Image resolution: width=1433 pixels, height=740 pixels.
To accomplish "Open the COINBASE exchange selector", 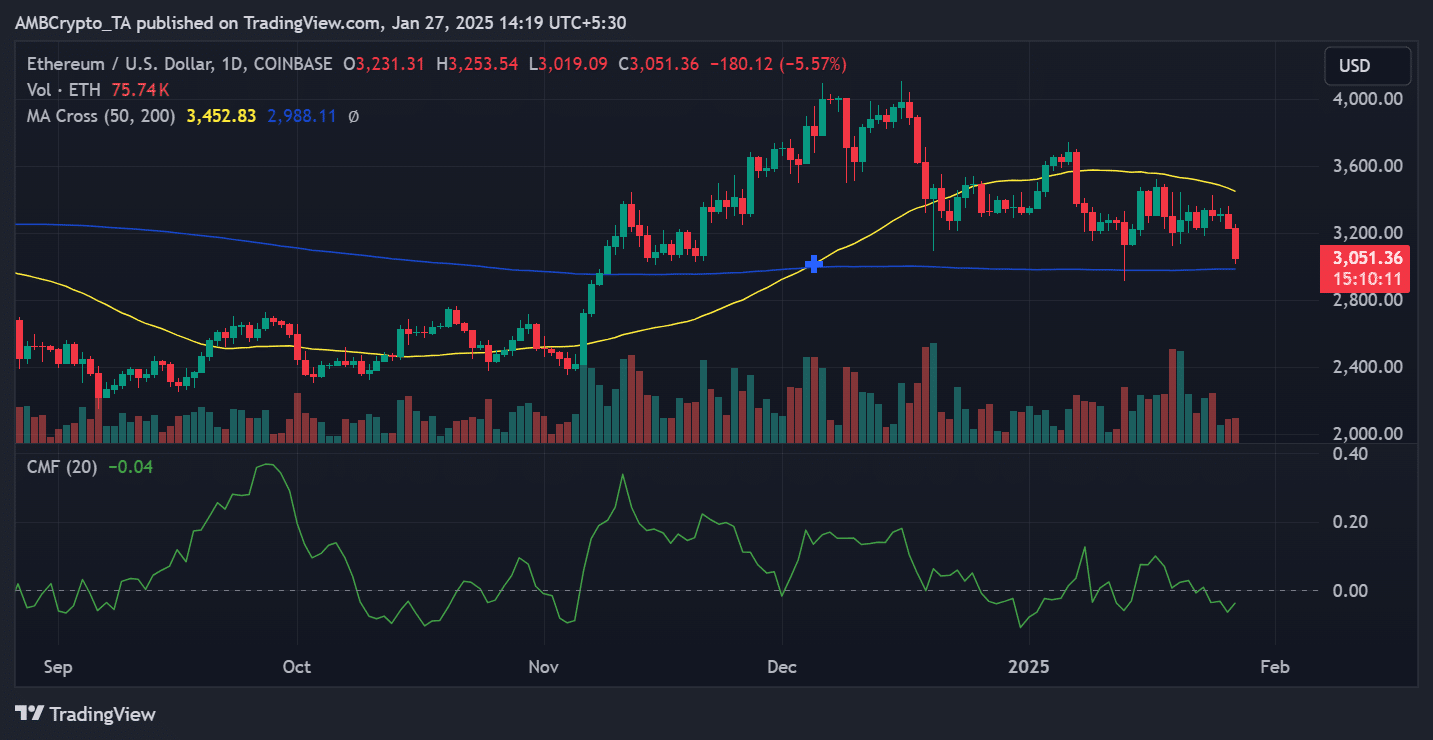I will [292, 63].
